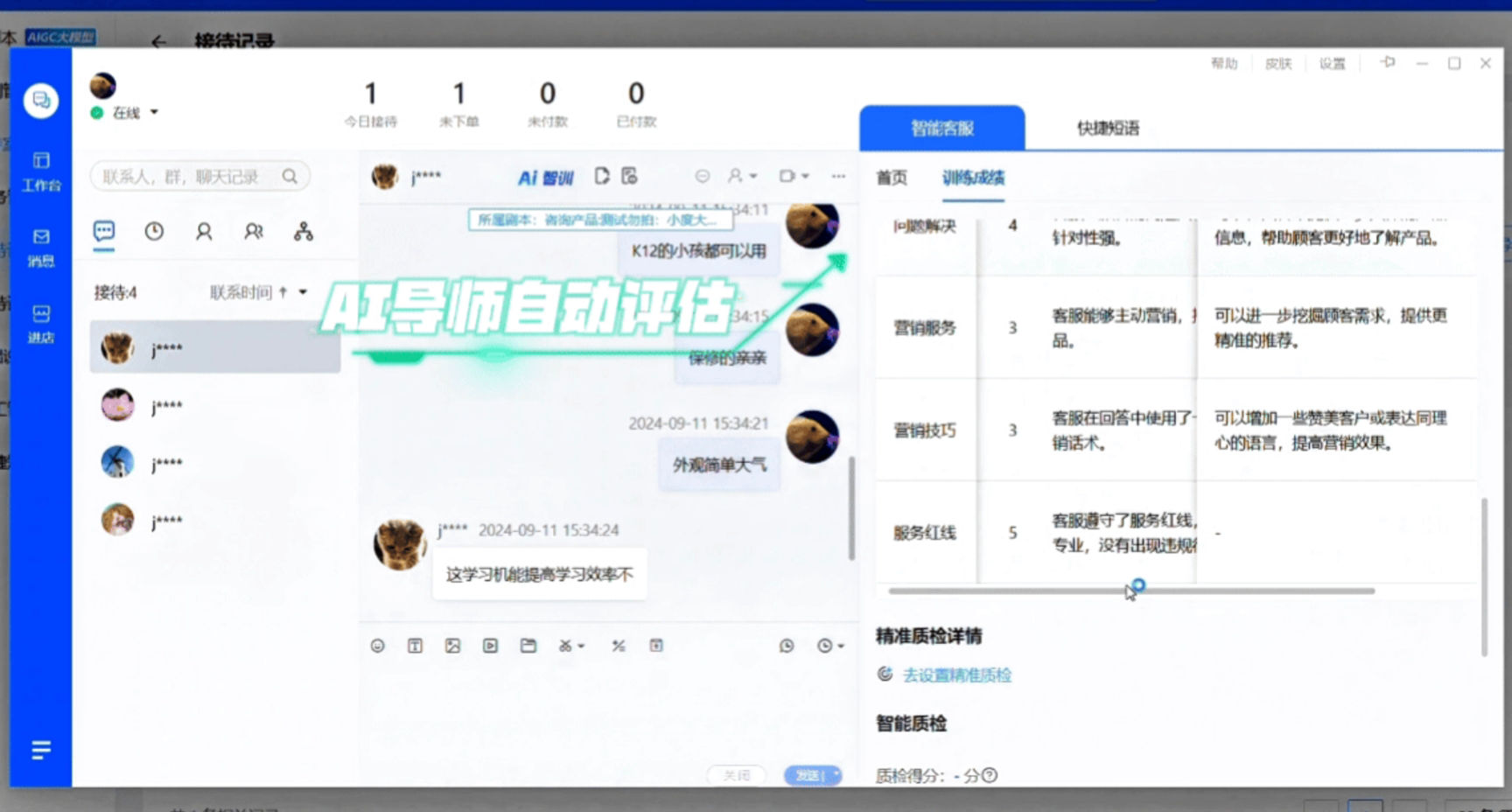This screenshot has height=812, width=1512.
Task: Open 进店 in the left sidebar
Action: coord(41,324)
